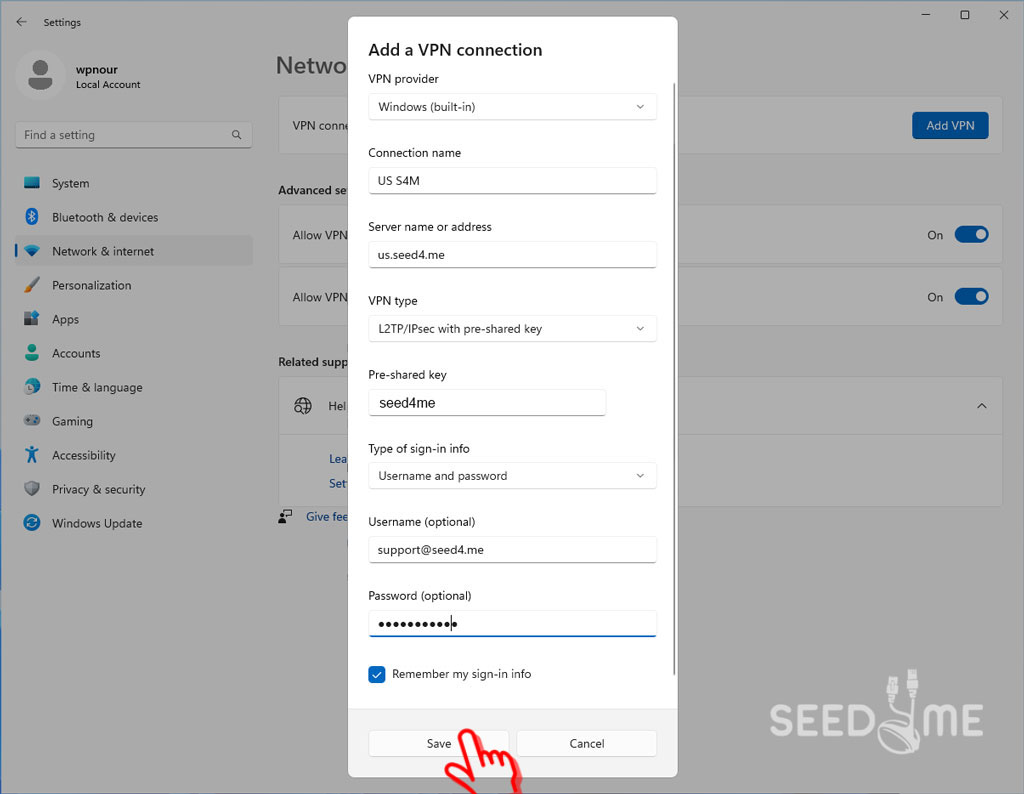
Task: Open Accounts settings category
Action: coord(133,353)
